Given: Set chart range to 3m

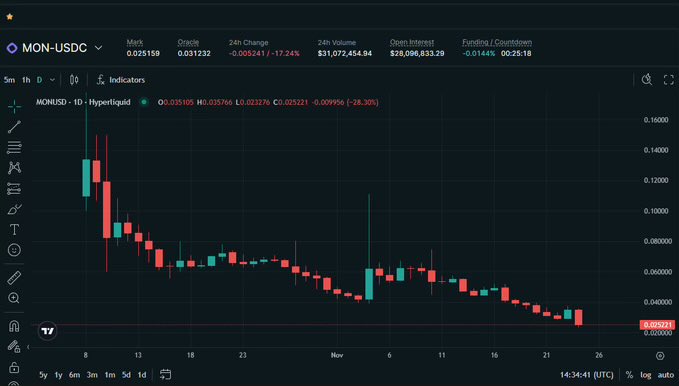Looking at the screenshot, I should 92,375.
